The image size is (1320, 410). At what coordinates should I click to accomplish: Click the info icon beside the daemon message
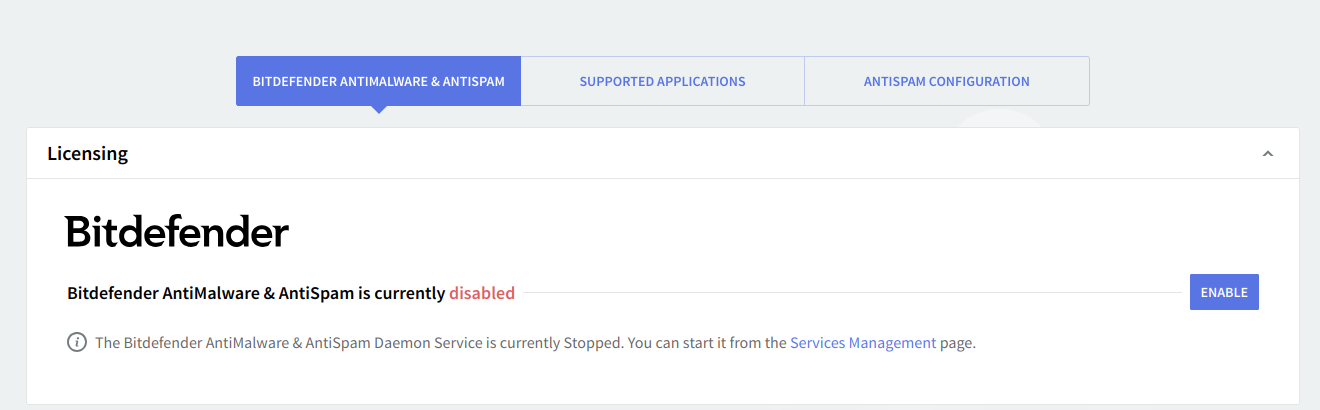tap(77, 343)
